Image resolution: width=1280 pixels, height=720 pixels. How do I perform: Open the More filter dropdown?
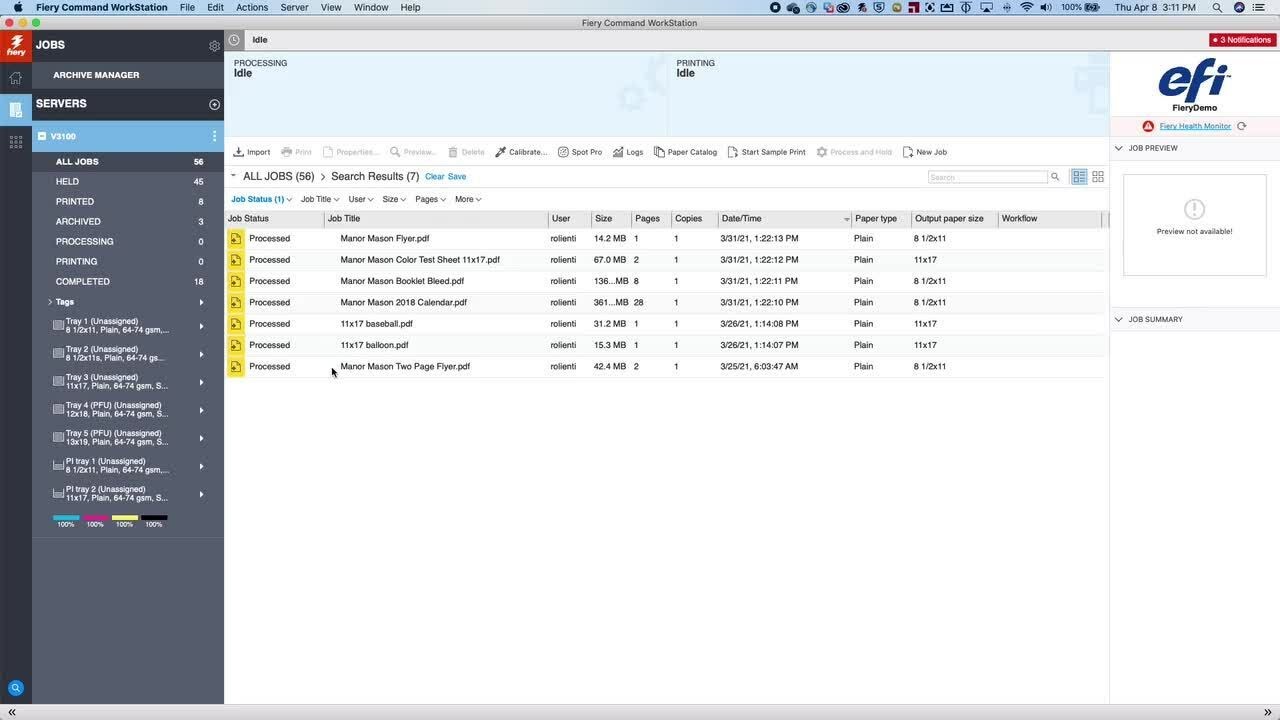[x=468, y=199]
